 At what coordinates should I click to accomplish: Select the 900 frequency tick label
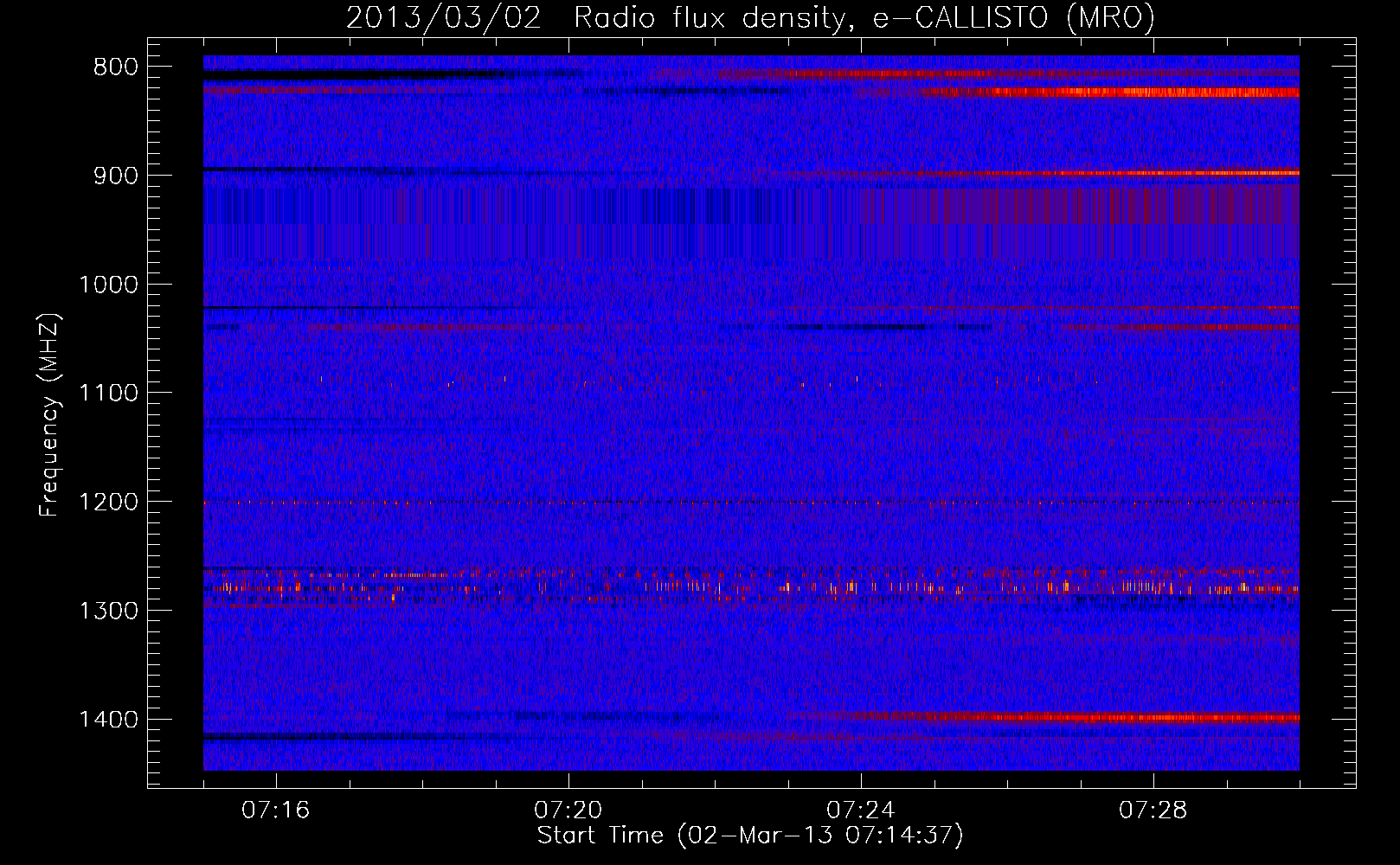pos(115,176)
